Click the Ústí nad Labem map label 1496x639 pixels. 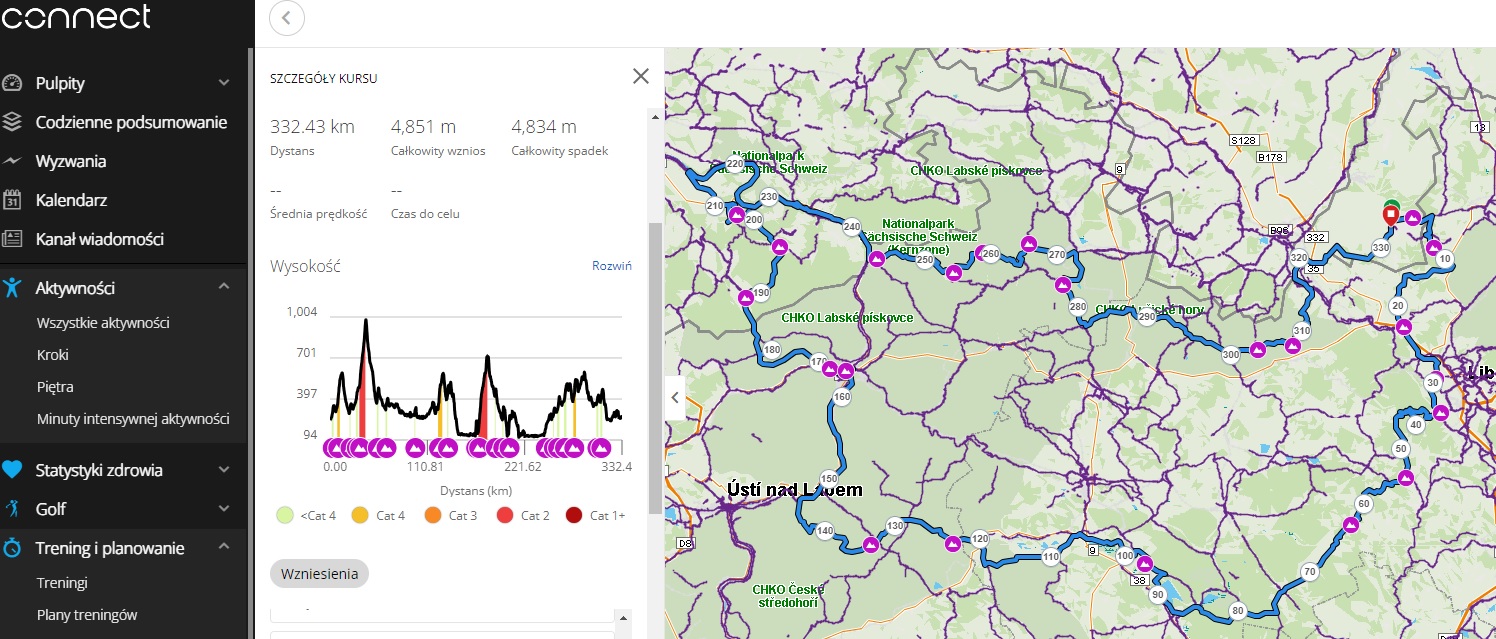coord(794,490)
